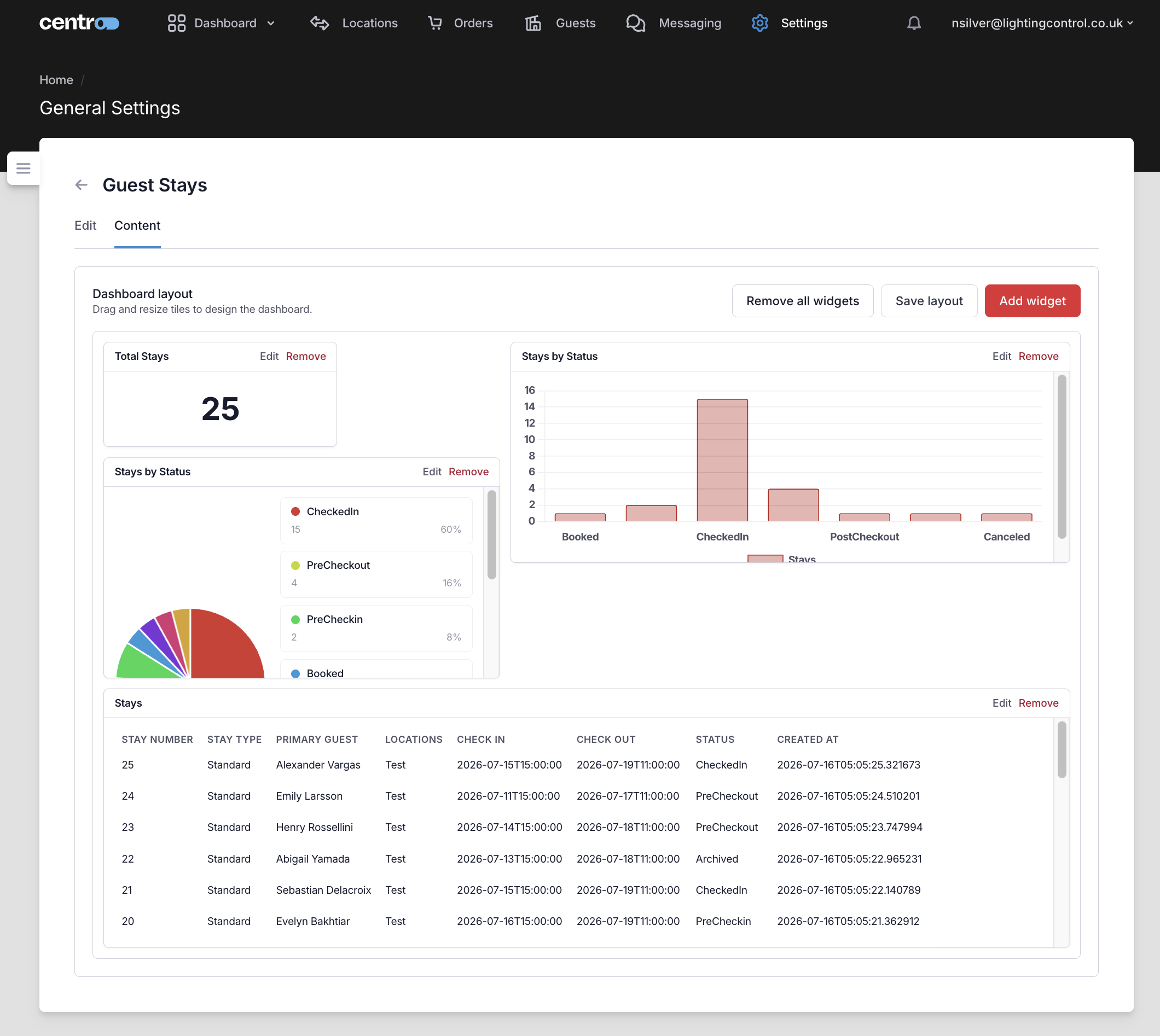Click Remove all widgets button
Screen dimensions: 1160x1036
coord(802,300)
